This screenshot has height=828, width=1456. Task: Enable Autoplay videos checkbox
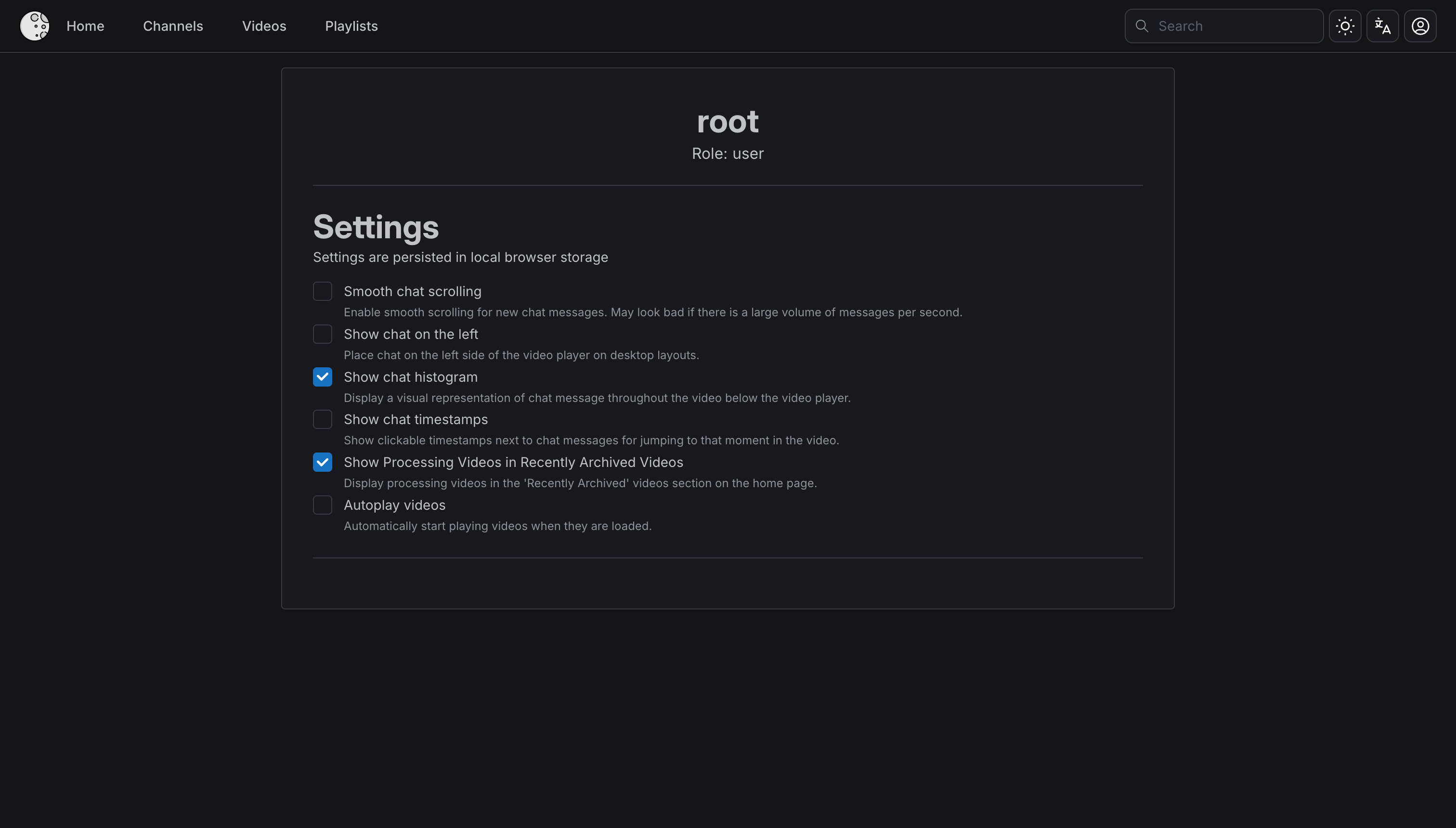323,505
